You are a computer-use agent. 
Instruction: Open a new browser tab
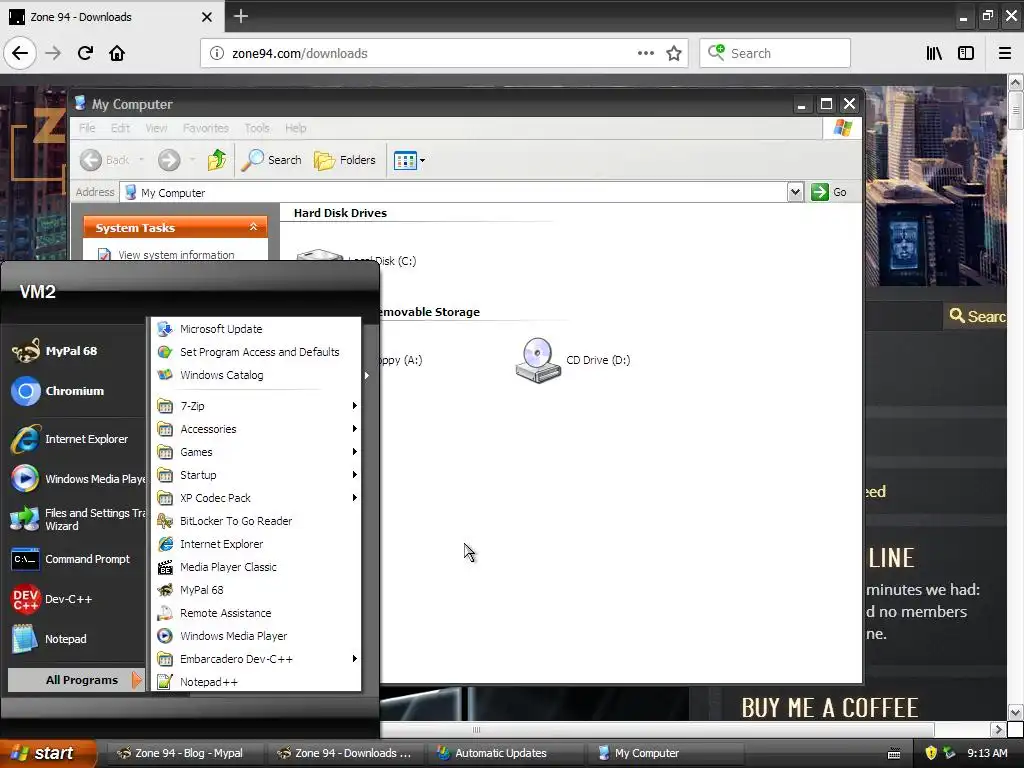[240, 16]
